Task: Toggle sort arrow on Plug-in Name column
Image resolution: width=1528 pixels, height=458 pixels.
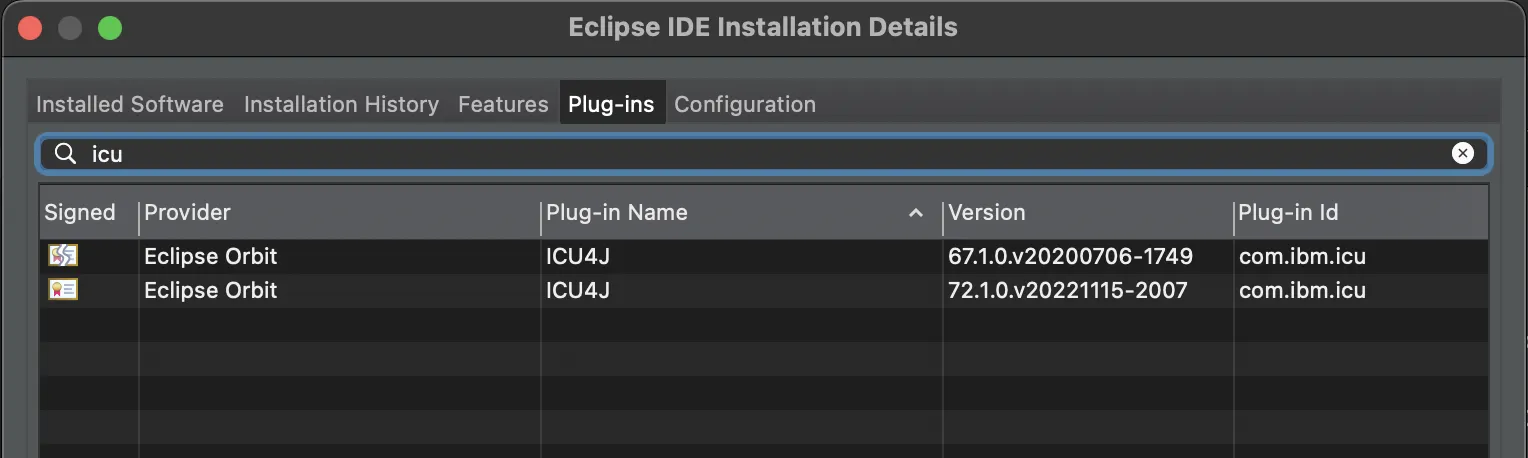Action: pos(915,213)
